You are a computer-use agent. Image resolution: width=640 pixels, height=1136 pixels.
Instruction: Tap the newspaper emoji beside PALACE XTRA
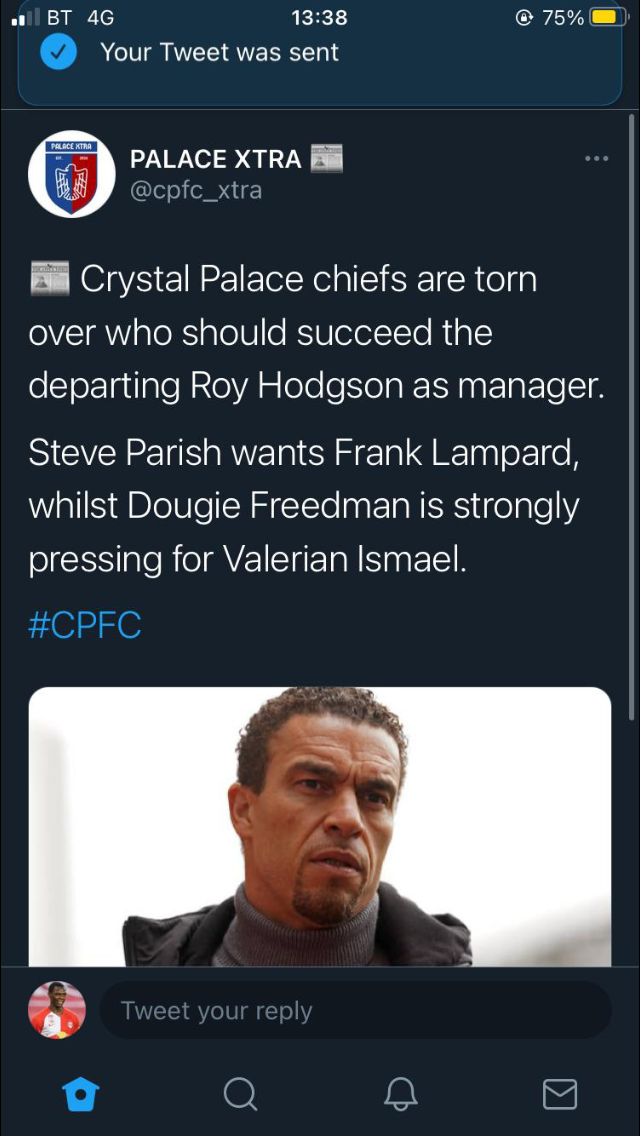click(327, 159)
